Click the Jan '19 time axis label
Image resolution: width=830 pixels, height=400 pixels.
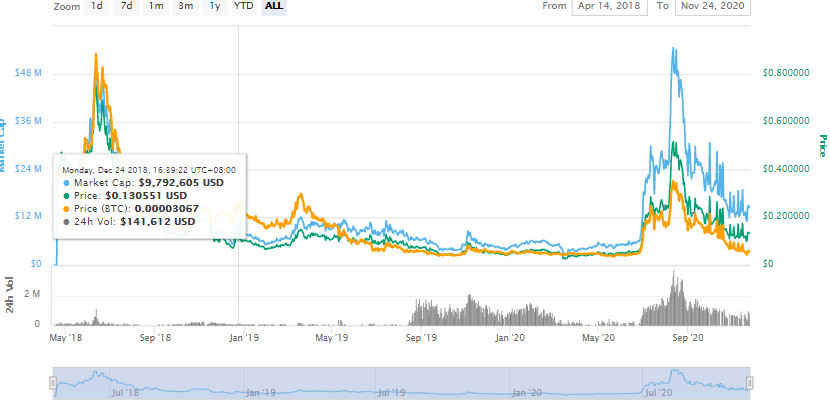click(243, 337)
